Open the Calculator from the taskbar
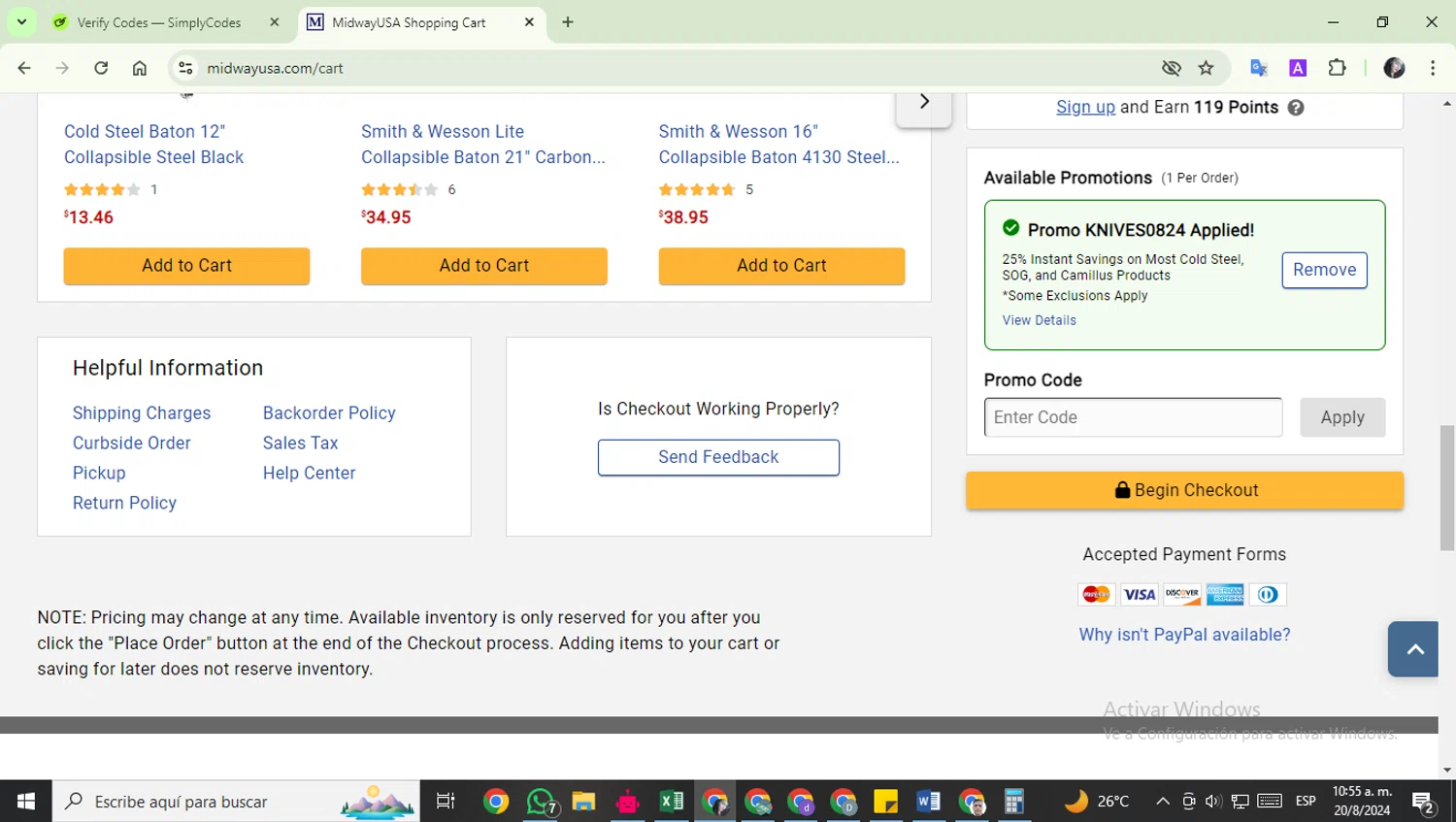This screenshot has height=822, width=1456. [x=1014, y=802]
